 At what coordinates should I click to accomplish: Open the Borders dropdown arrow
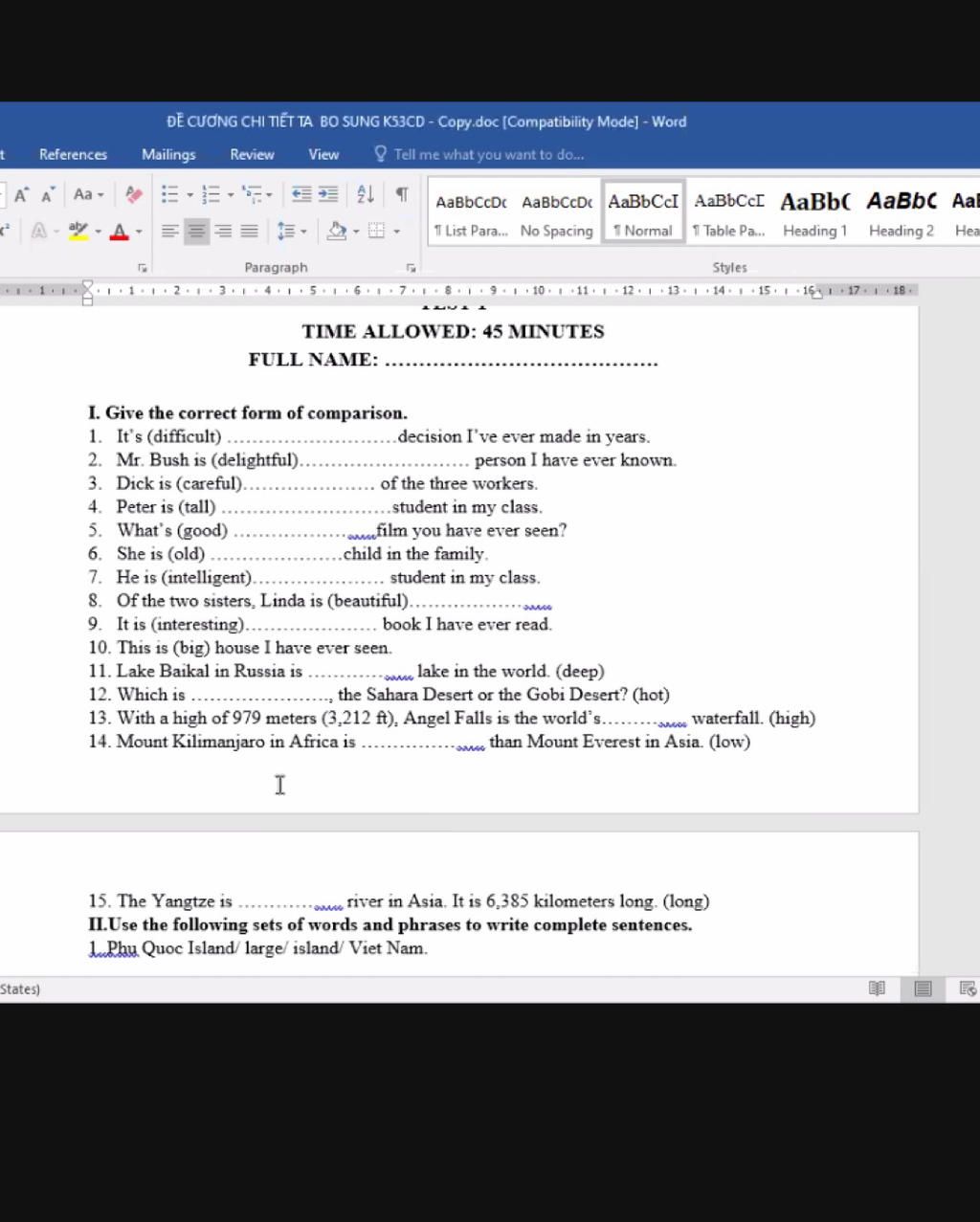pos(396,232)
